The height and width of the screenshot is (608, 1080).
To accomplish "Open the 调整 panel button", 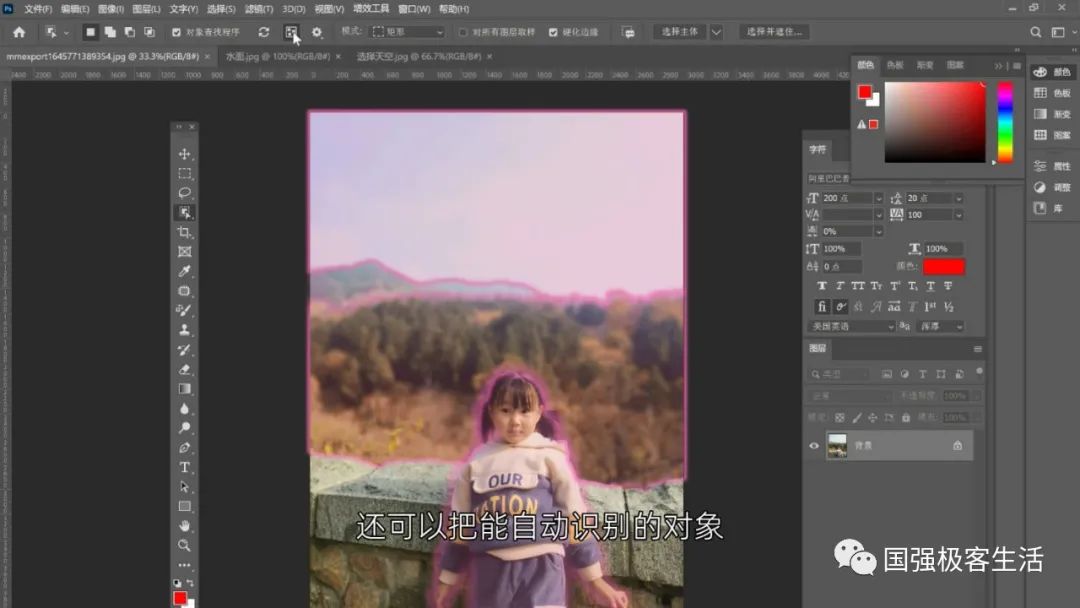I will [x=1052, y=187].
